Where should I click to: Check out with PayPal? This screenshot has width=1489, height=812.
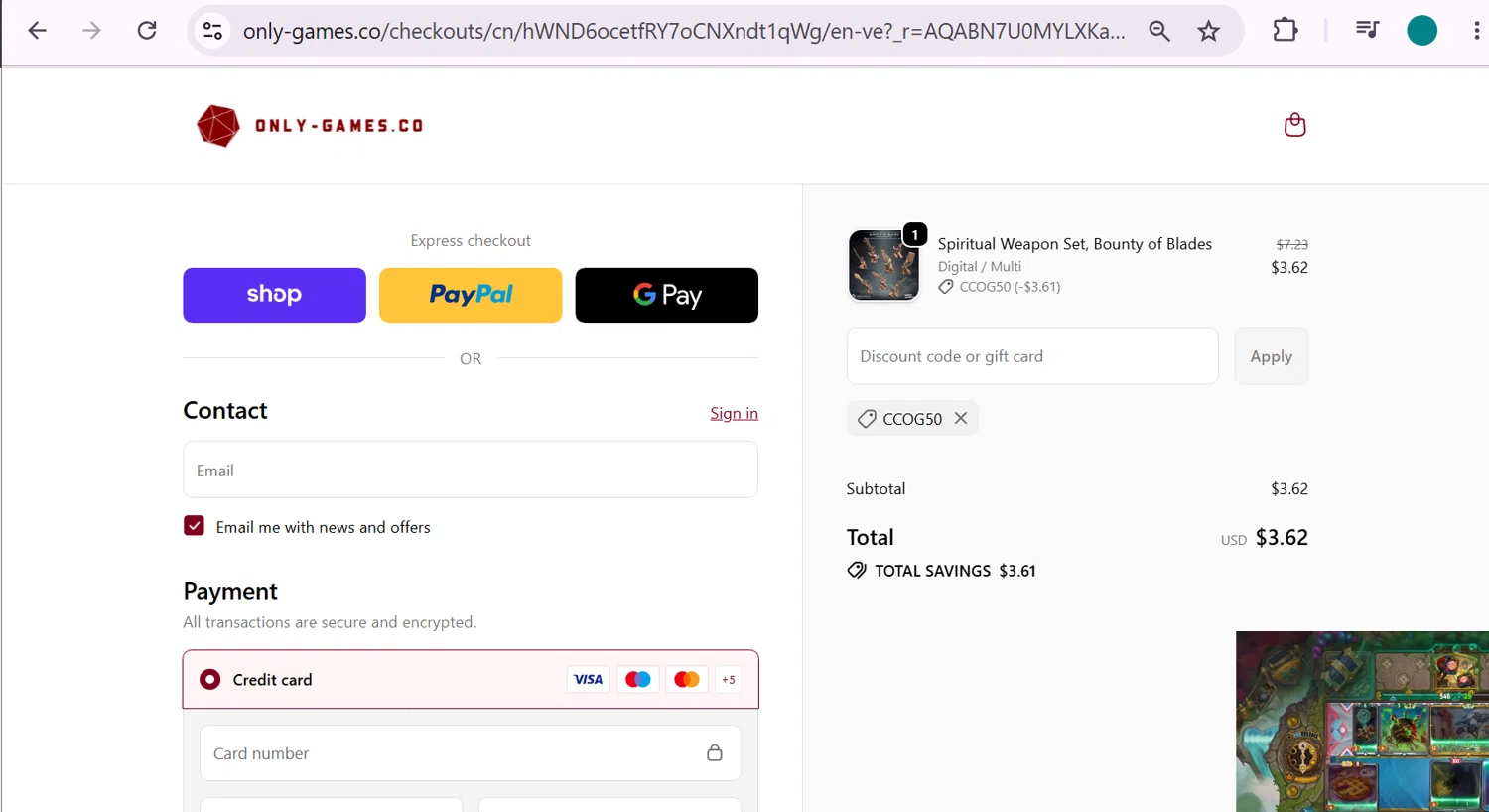471,295
